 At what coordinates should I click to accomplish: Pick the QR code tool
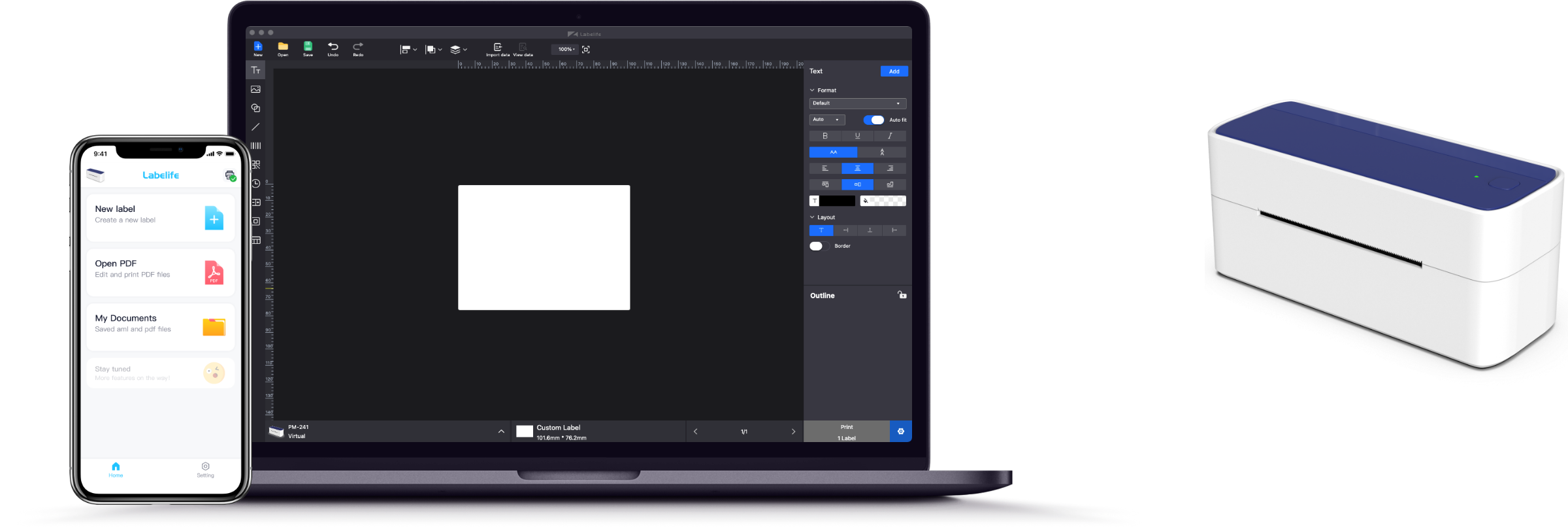tap(255, 165)
